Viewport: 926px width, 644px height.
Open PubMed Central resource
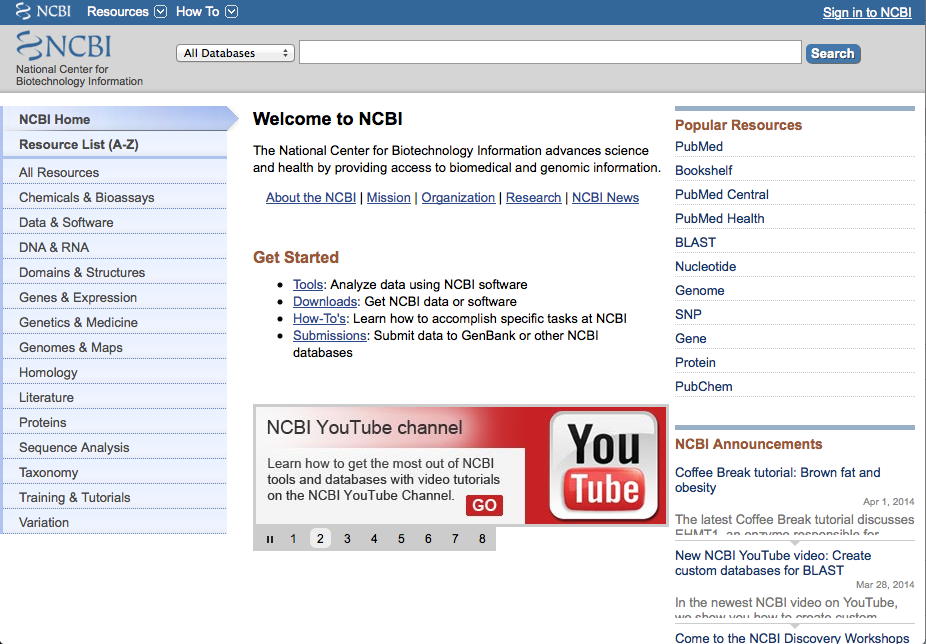tap(722, 194)
